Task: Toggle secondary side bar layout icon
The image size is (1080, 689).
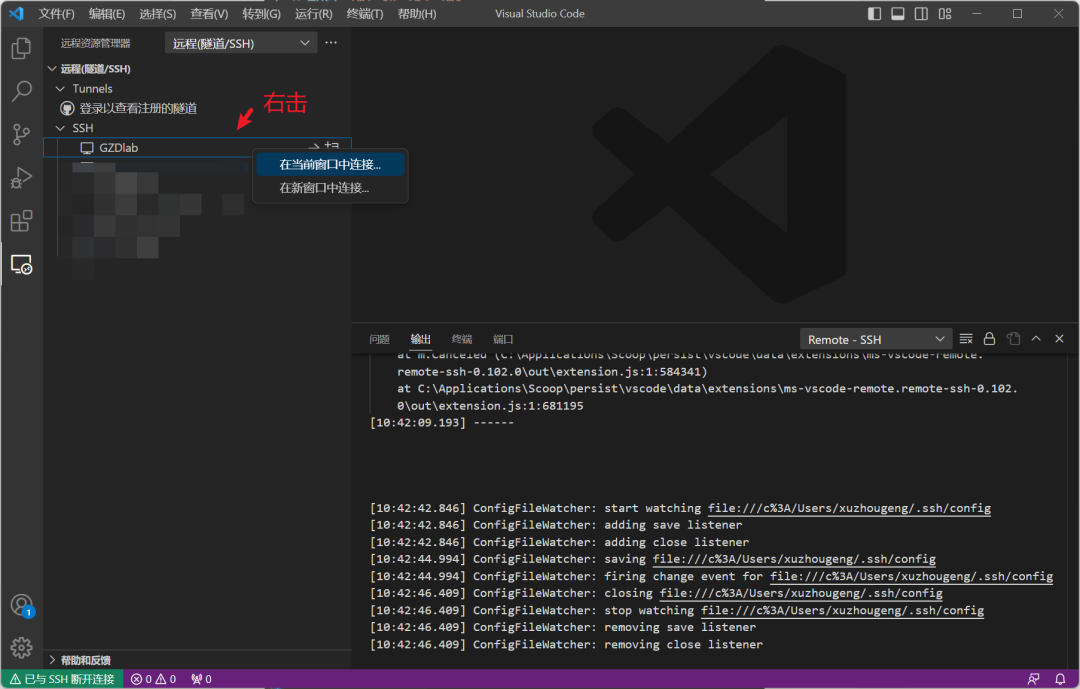Action: tap(921, 13)
